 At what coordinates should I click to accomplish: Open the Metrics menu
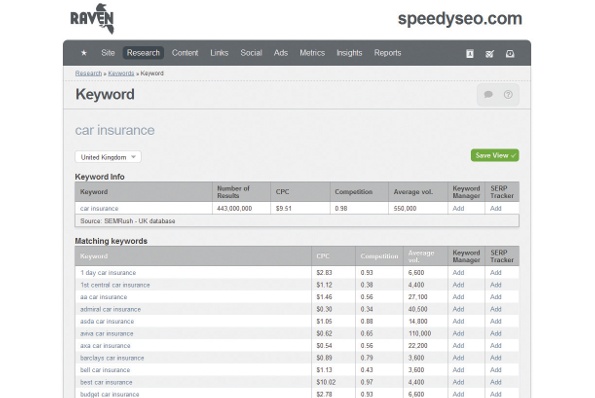coord(312,53)
